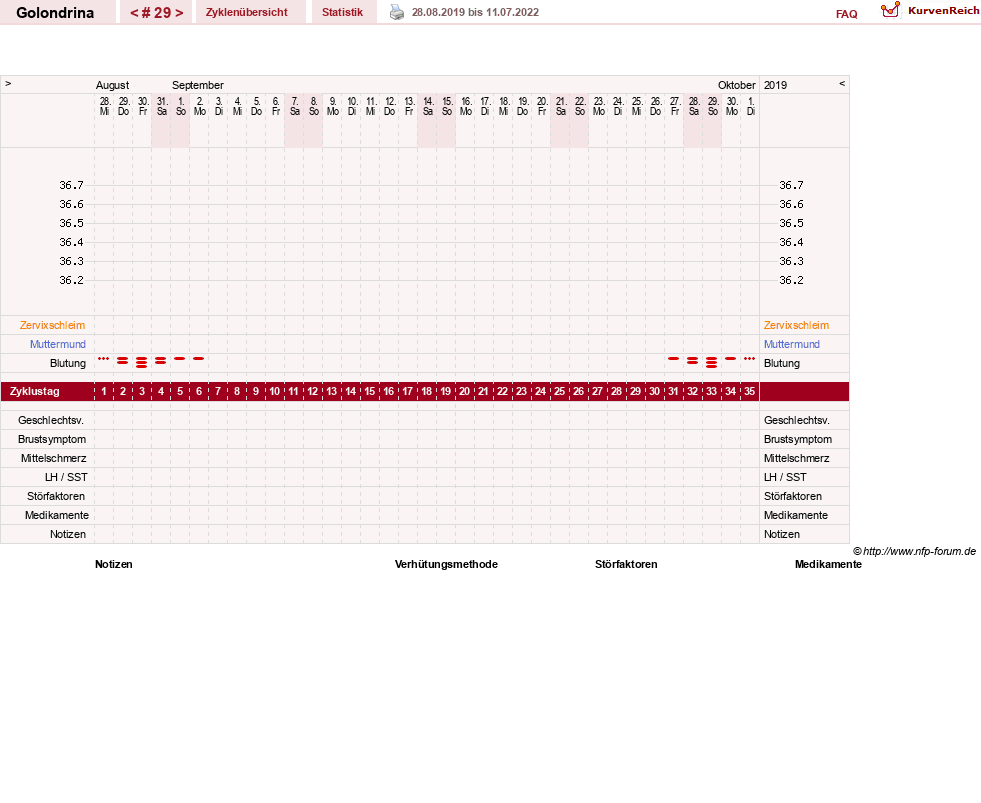The height and width of the screenshot is (803, 981).
Task: Click the September month label
Action: tap(198, 85)
